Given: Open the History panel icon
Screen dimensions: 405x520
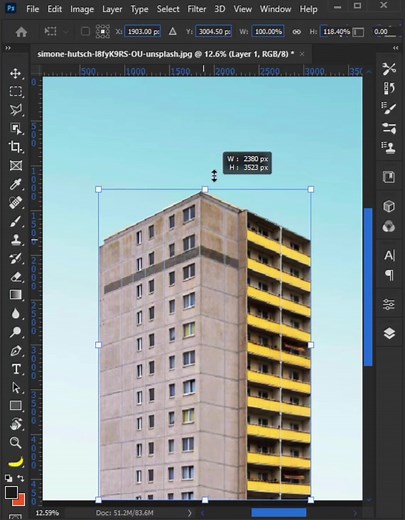Looking at the screenshot, I should click(x=389, y=88).
